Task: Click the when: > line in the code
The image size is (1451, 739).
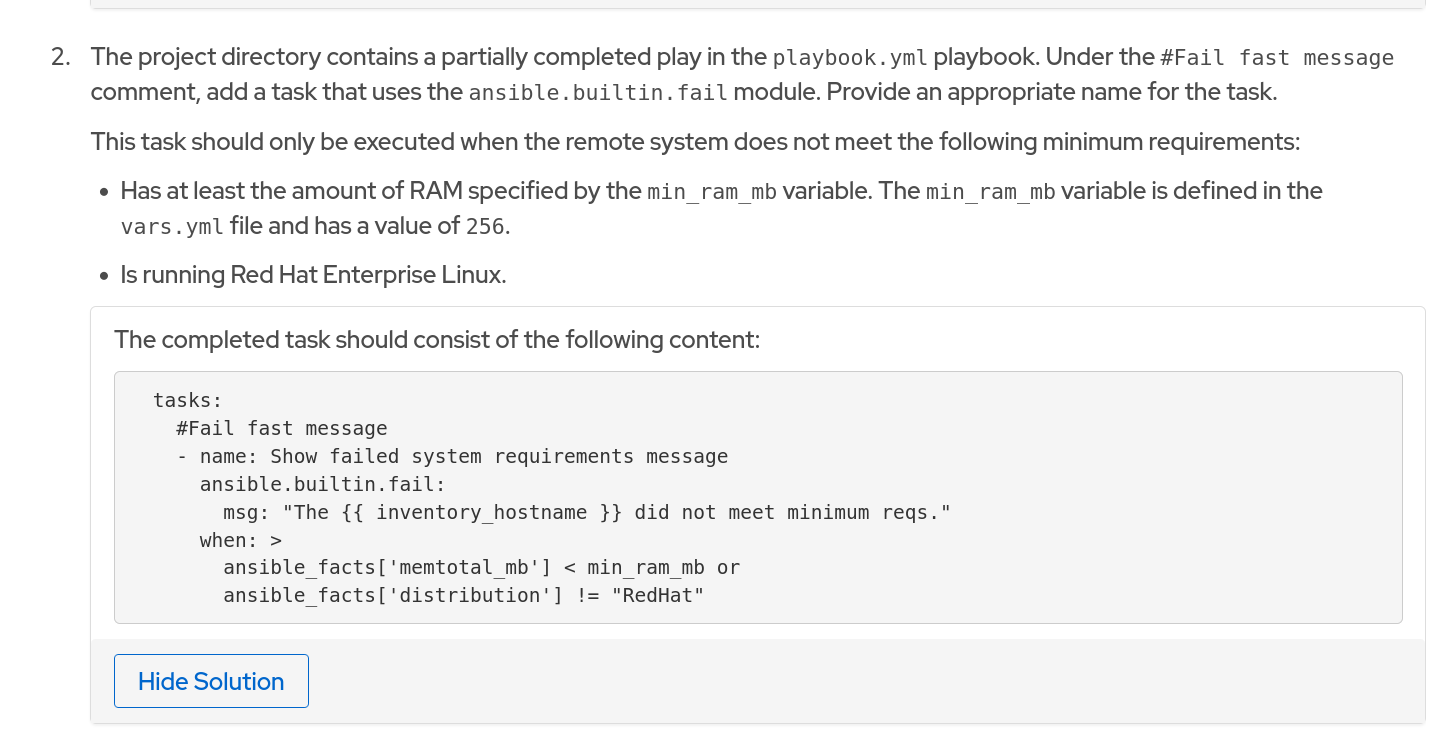Action: point(241,541)
